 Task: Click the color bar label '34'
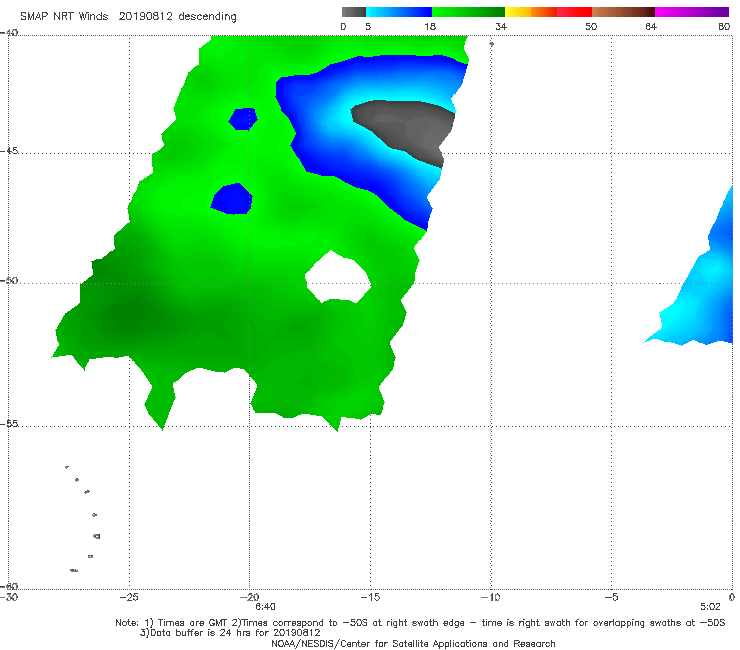(501, 27)
